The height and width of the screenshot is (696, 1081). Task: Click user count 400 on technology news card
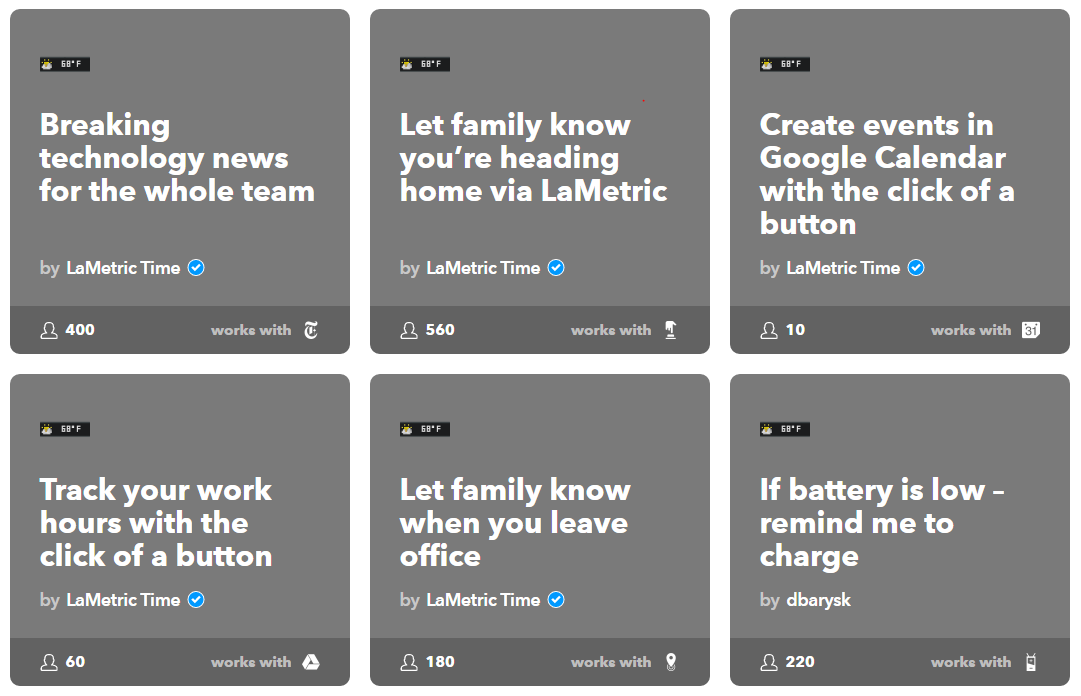[80, 330]
